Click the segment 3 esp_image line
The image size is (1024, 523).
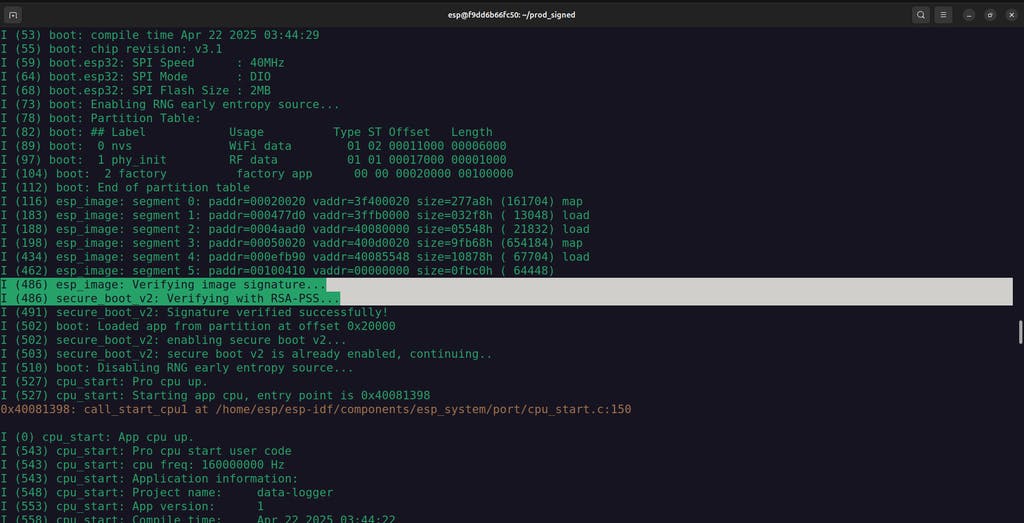pyautogui.click(x=291, y=243)
